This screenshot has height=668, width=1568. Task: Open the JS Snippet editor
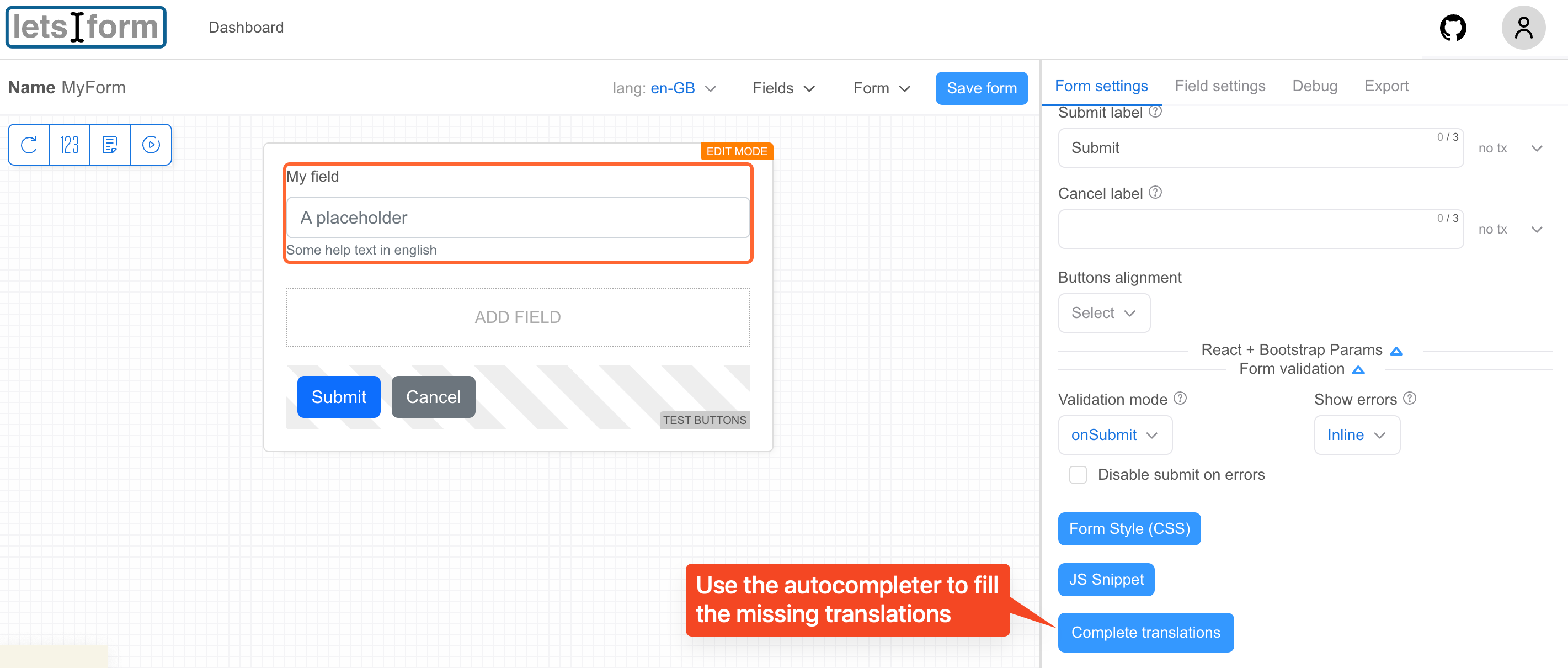[x=1106, y=580]
